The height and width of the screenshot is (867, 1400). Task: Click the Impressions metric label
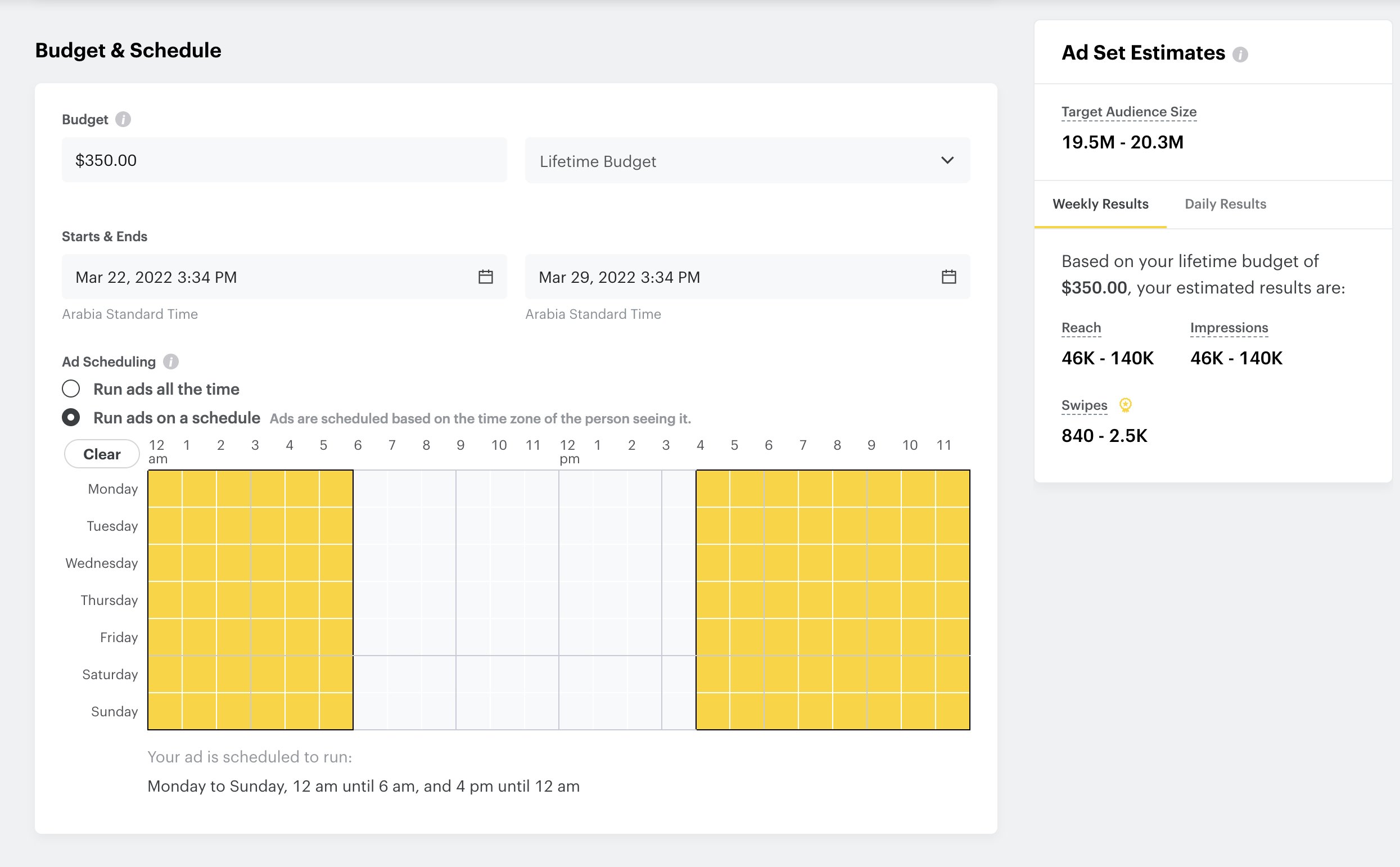point(1229,328)
